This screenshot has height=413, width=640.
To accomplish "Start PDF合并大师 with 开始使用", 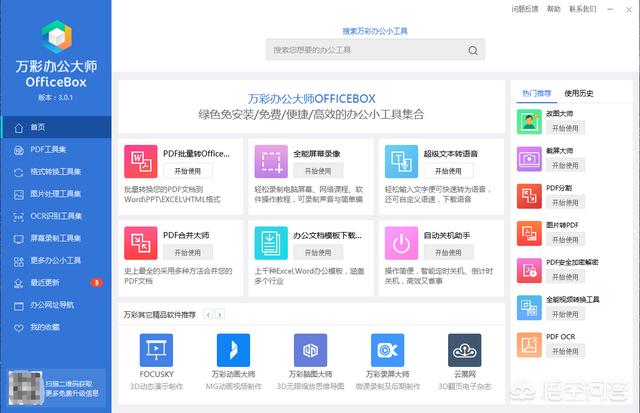I will [188, 253].
